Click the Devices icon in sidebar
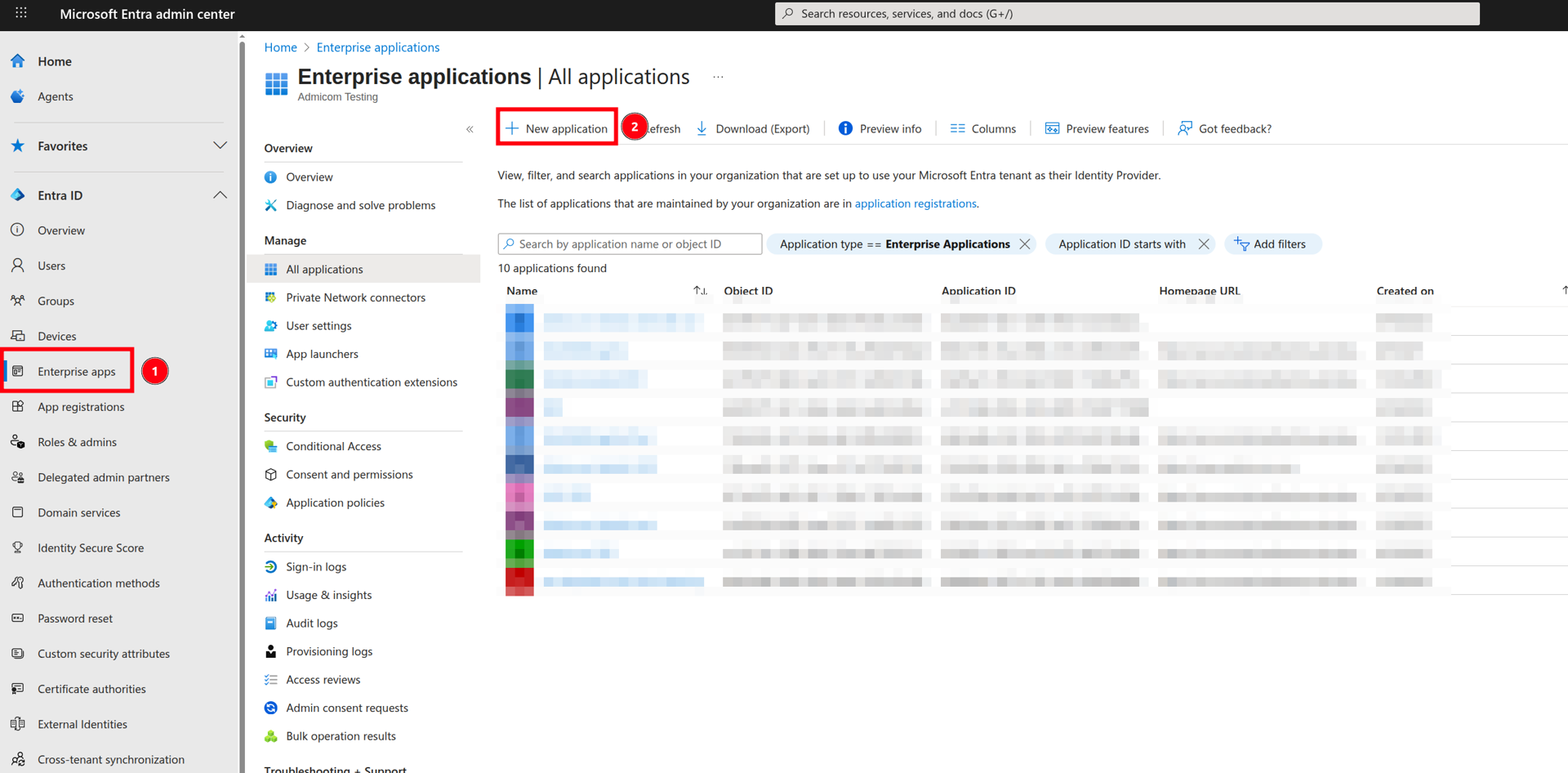 click(x=18, y=336)
